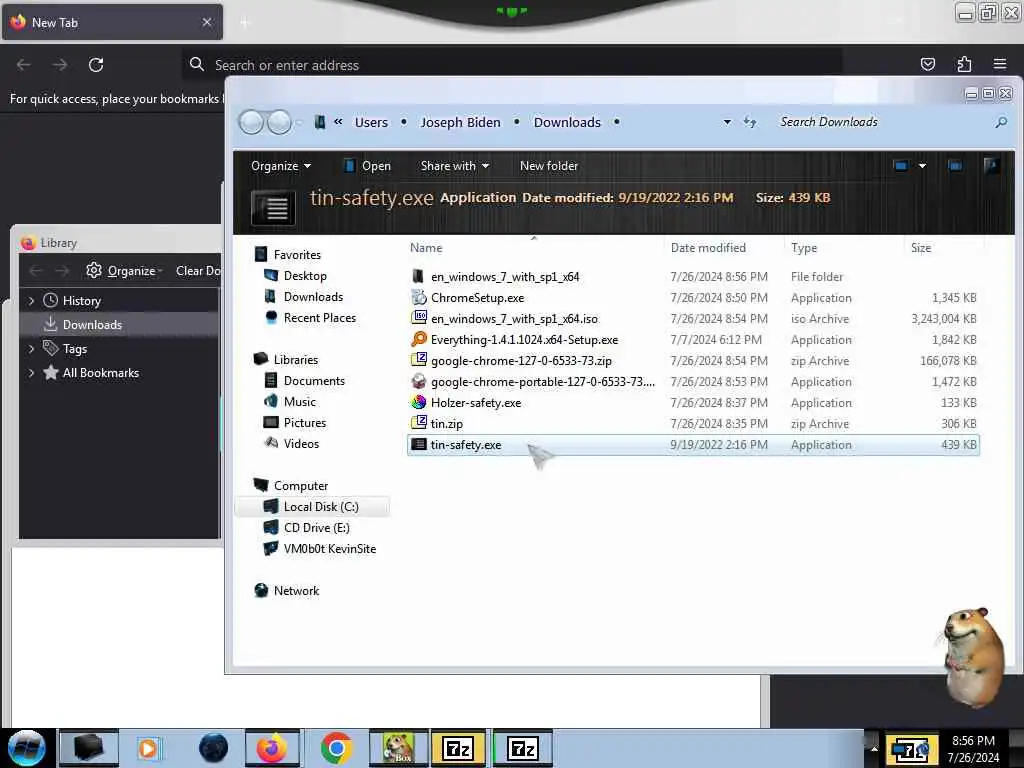Click the Firefox forward arrow icon
Viewport: 1024px width, 768px height.
click(x=60, y=65)
